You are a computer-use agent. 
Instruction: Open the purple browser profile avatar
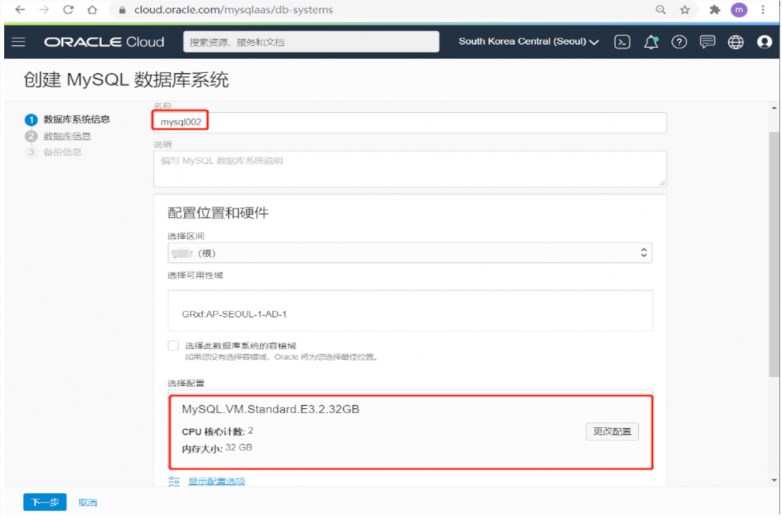coord(739,9)
